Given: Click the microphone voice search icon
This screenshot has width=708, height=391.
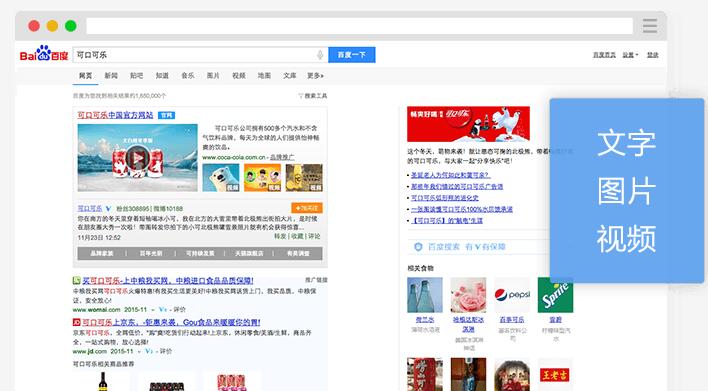Looking at the screenshot, I should 320,55.
